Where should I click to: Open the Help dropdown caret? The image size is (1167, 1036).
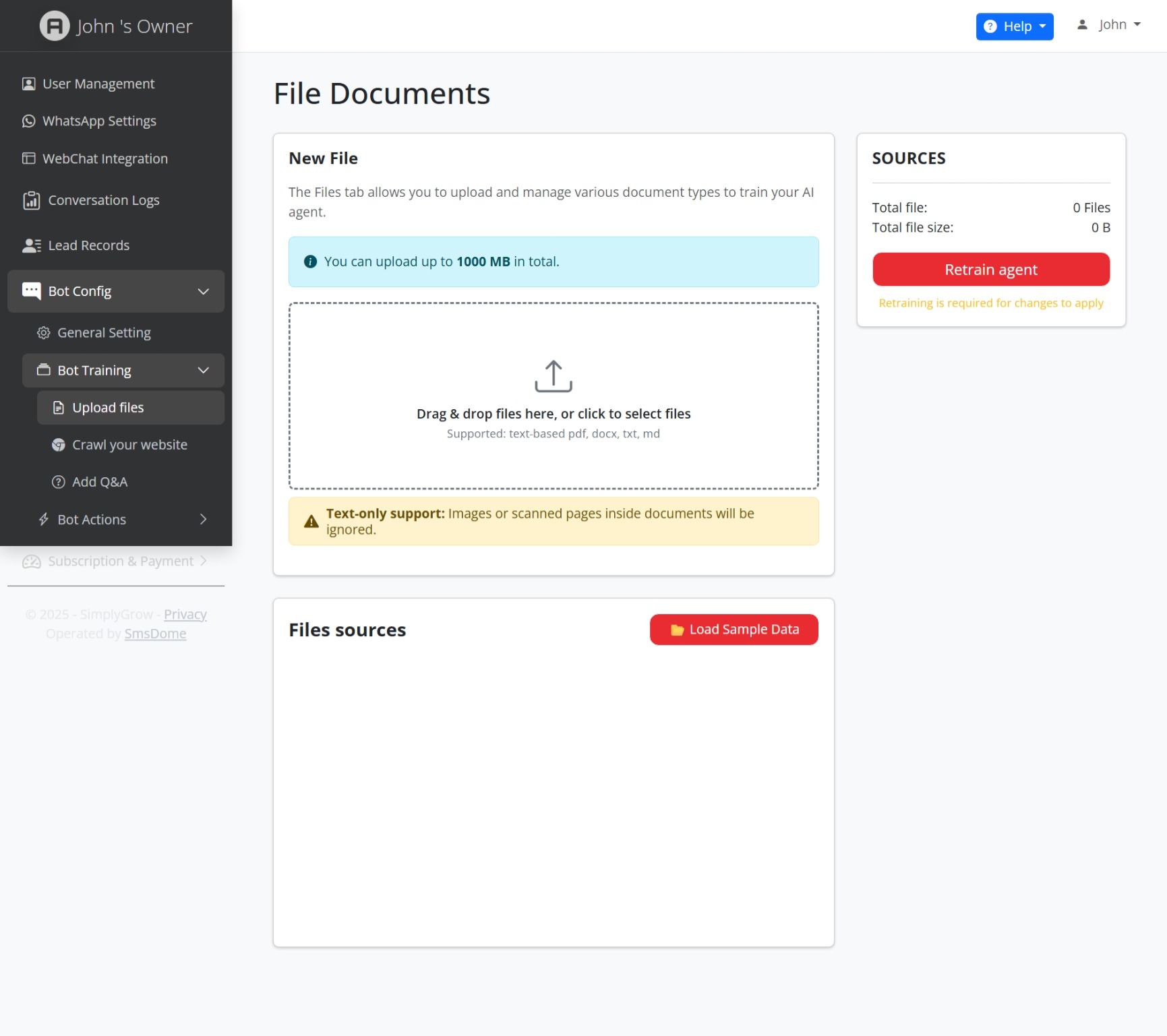pos(1042,26)
